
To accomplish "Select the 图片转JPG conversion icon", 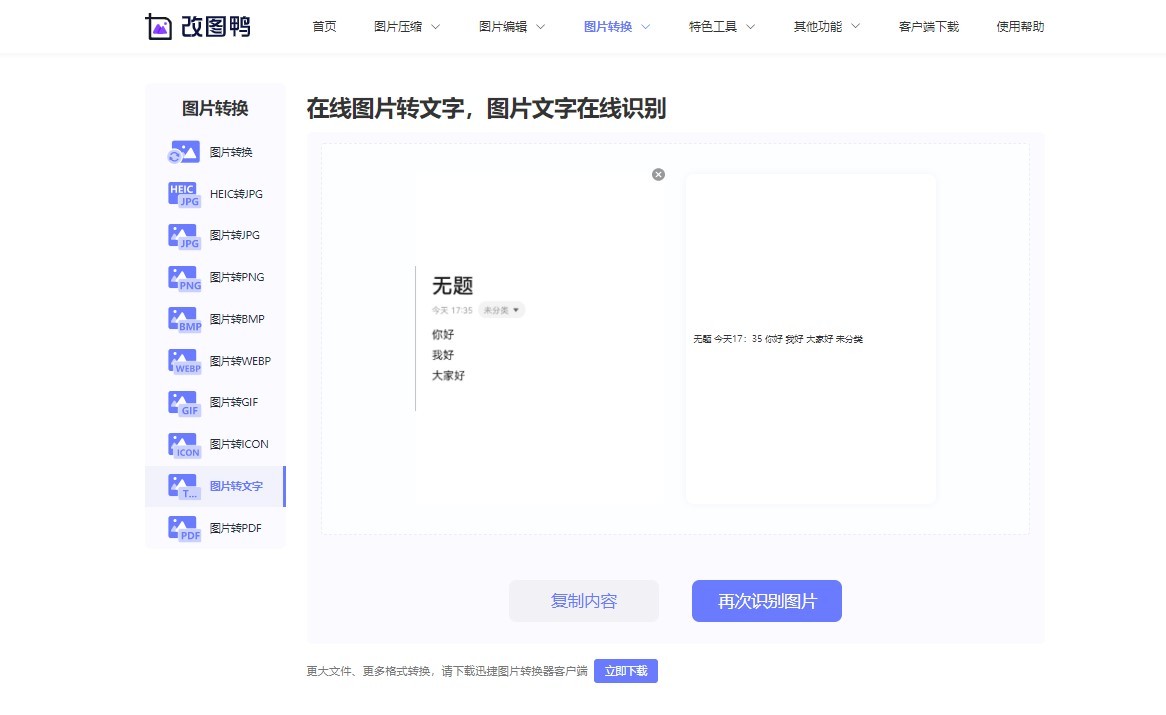I will pyautogui.click(x=183, y=235).
